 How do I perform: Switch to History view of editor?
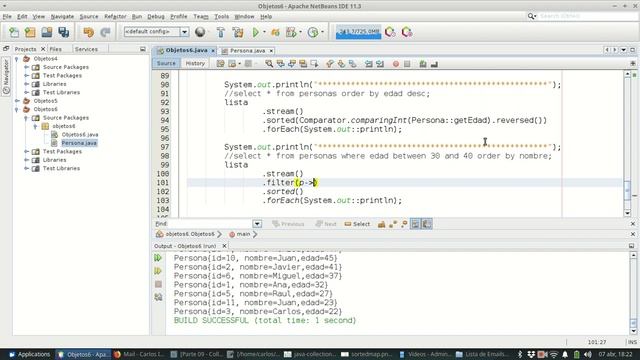195,63
